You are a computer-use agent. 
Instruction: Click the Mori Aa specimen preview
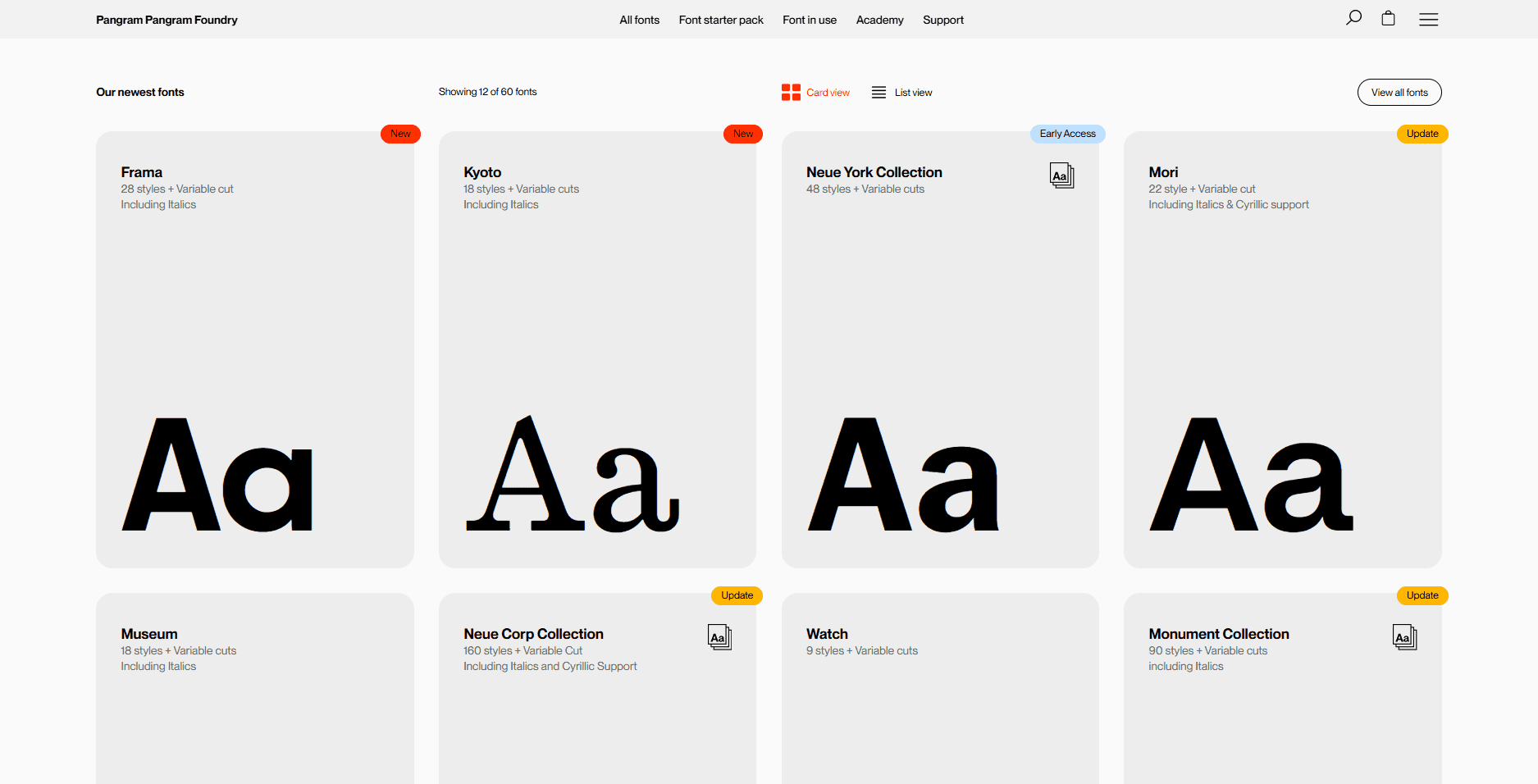(x=1251, y=475)
